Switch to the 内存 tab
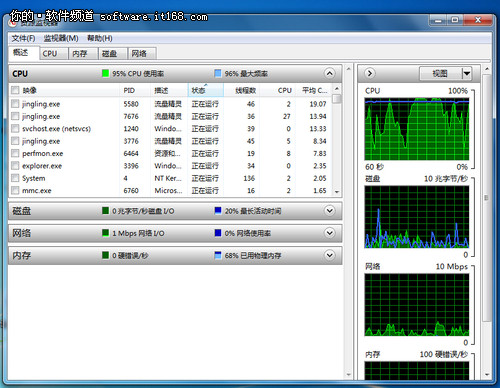The image size is (500, 388). (x=83, y=54)
